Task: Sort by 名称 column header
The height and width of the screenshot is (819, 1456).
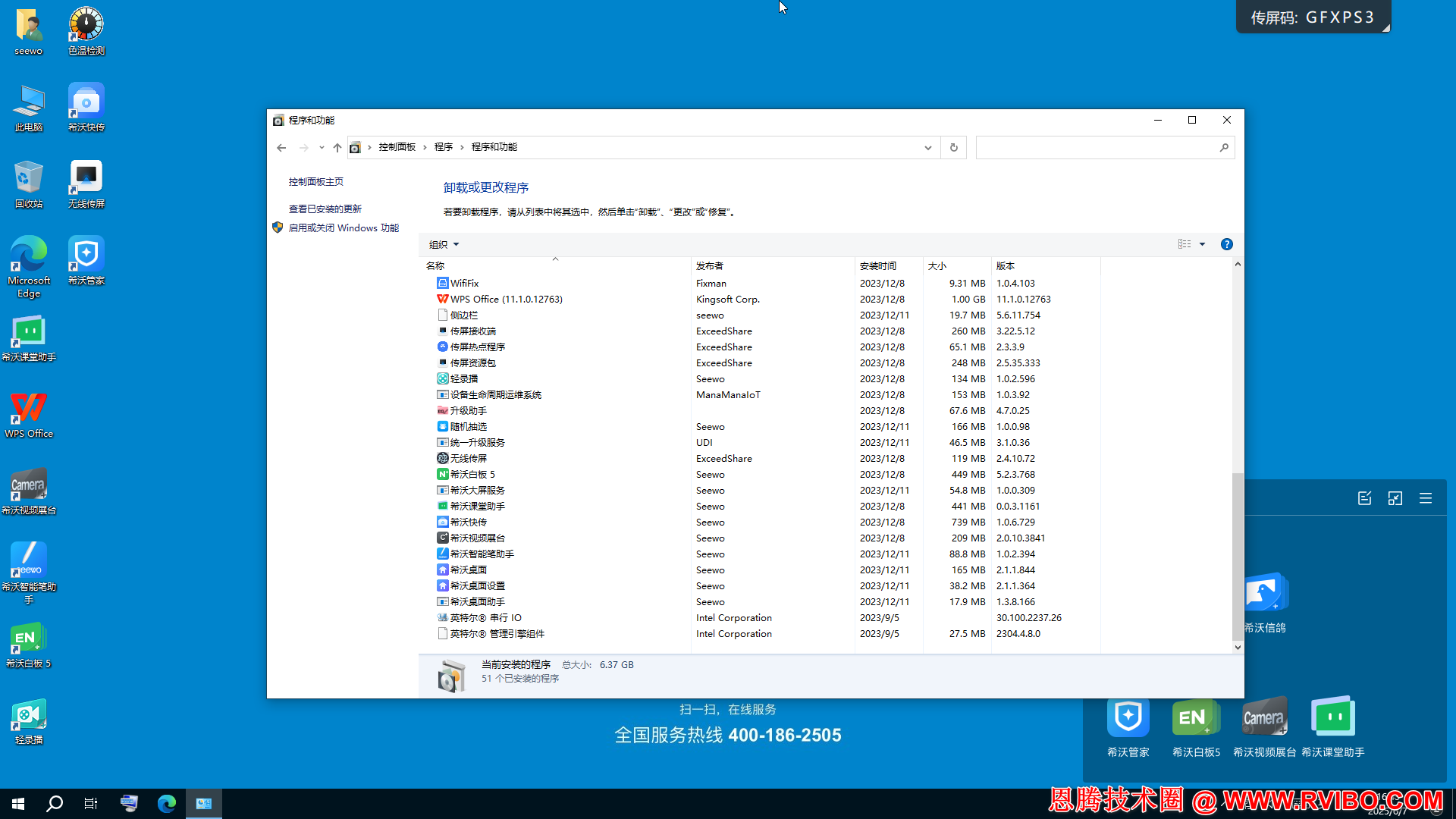Action: click(x=555, y=265)
